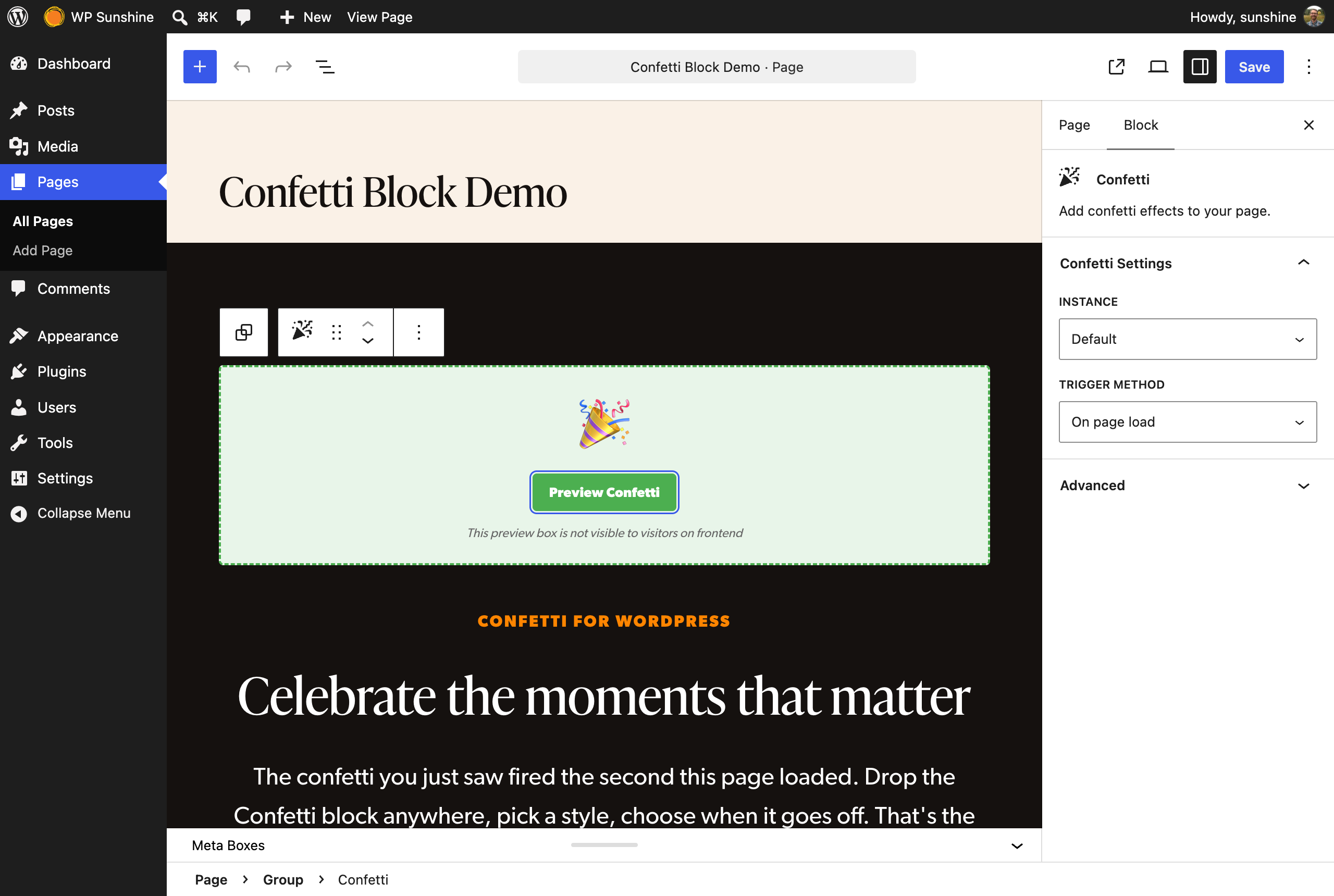Open Trigger Method dropdown
1334x896 pixels.
click(x=1188, y=422)
